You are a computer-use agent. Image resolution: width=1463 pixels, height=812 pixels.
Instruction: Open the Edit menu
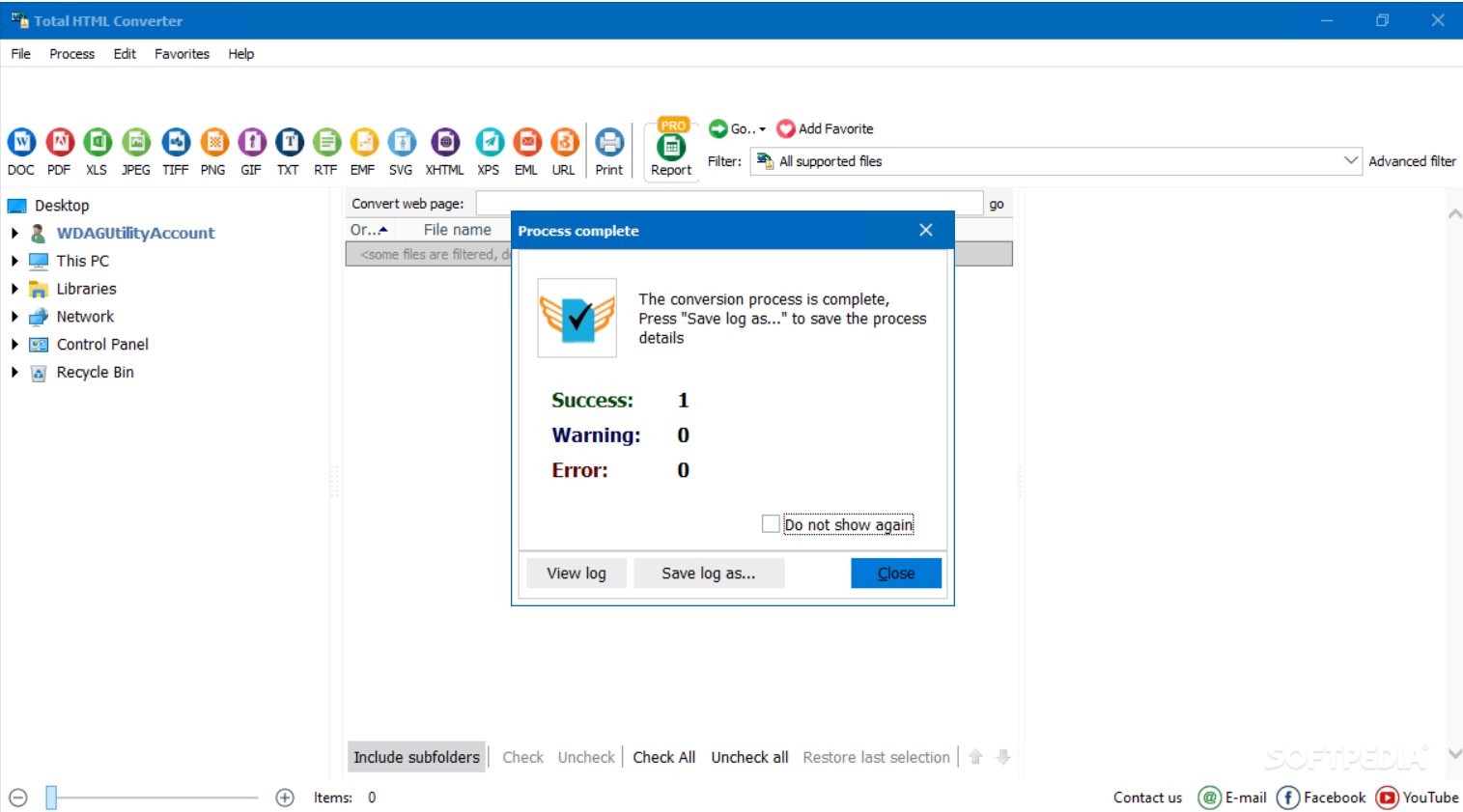click(x=125, y=54)
